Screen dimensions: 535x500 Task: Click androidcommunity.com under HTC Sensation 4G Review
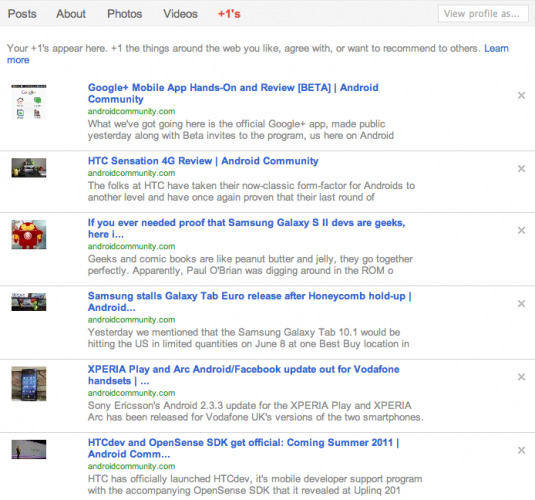131,173
